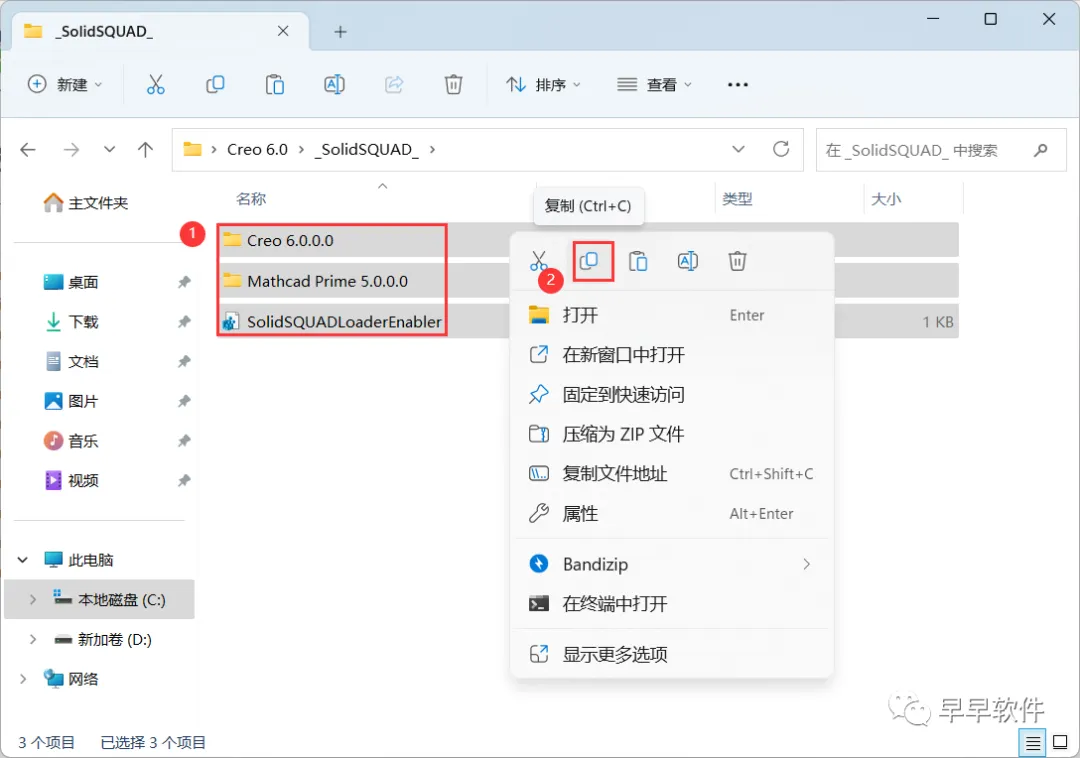Go forward with the right arrow button
Screen dimensions: 1080x758
[x=71, y=149]
